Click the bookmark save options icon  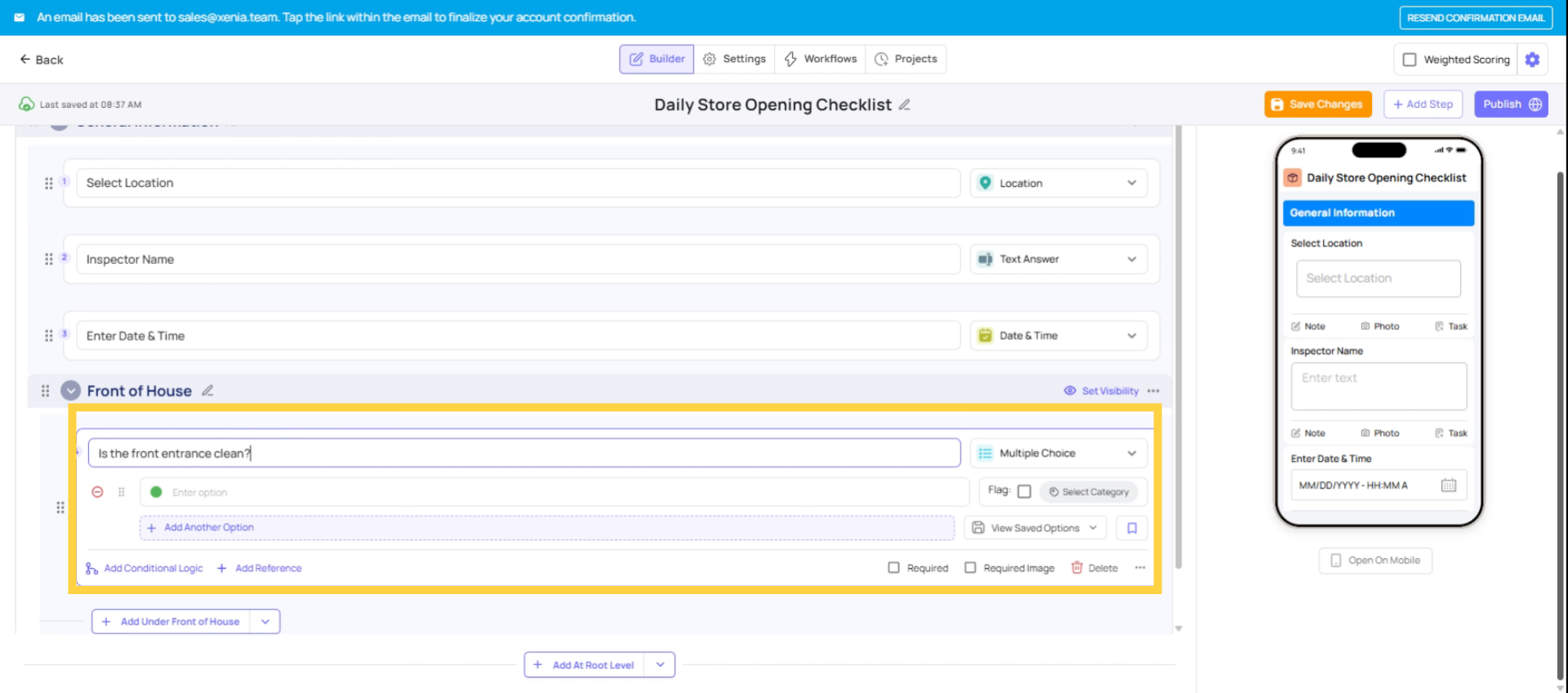tap(1132, 528)
